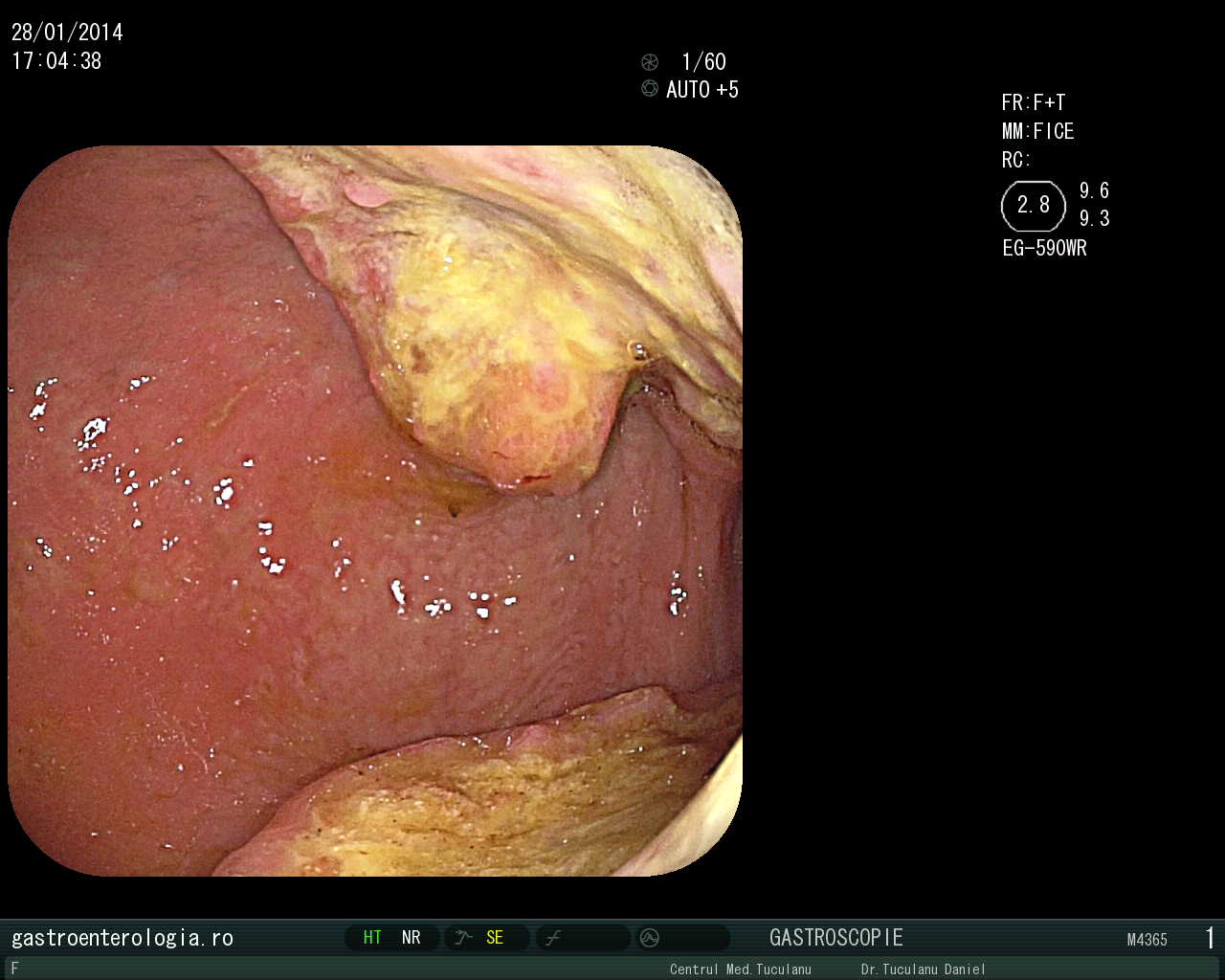Click the F letter in bottom status line
The height and width of the screenshot is (980, 1225).
14,969
